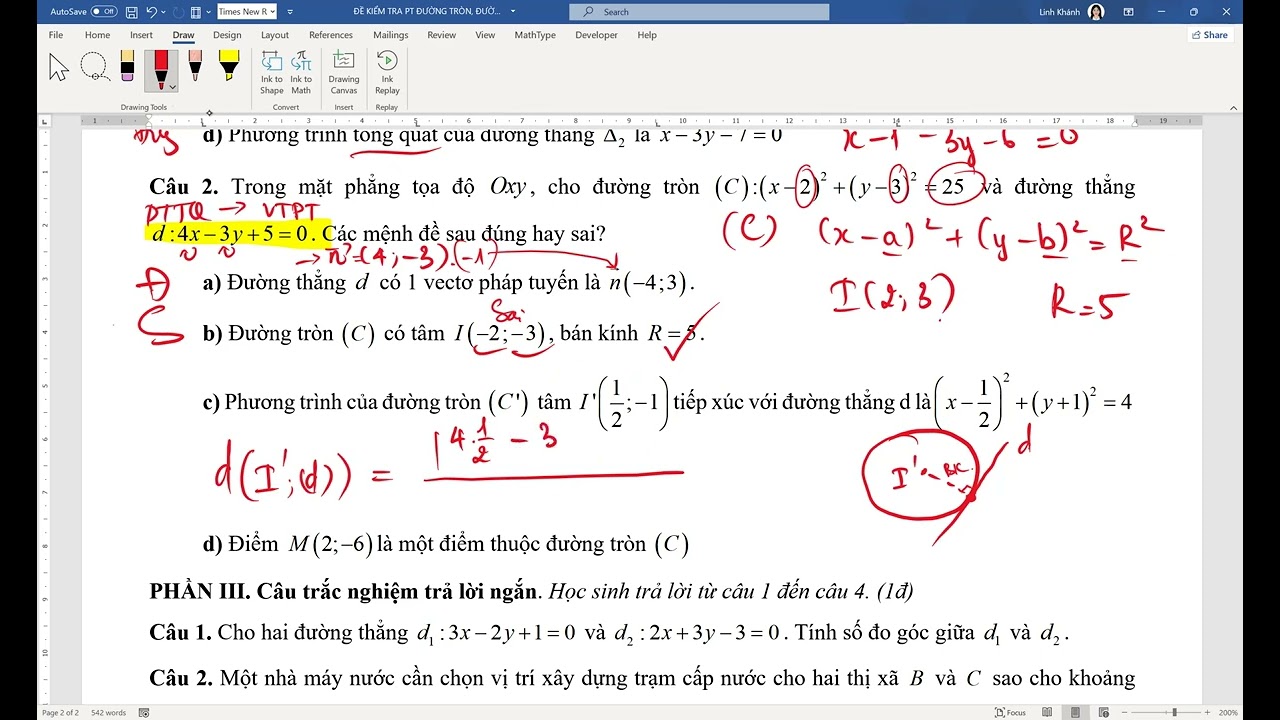Image resolution: width=1280 pixels, height=720 pixels.
Task: Open the document title dropdown arrow
Action: pos(513,12)
